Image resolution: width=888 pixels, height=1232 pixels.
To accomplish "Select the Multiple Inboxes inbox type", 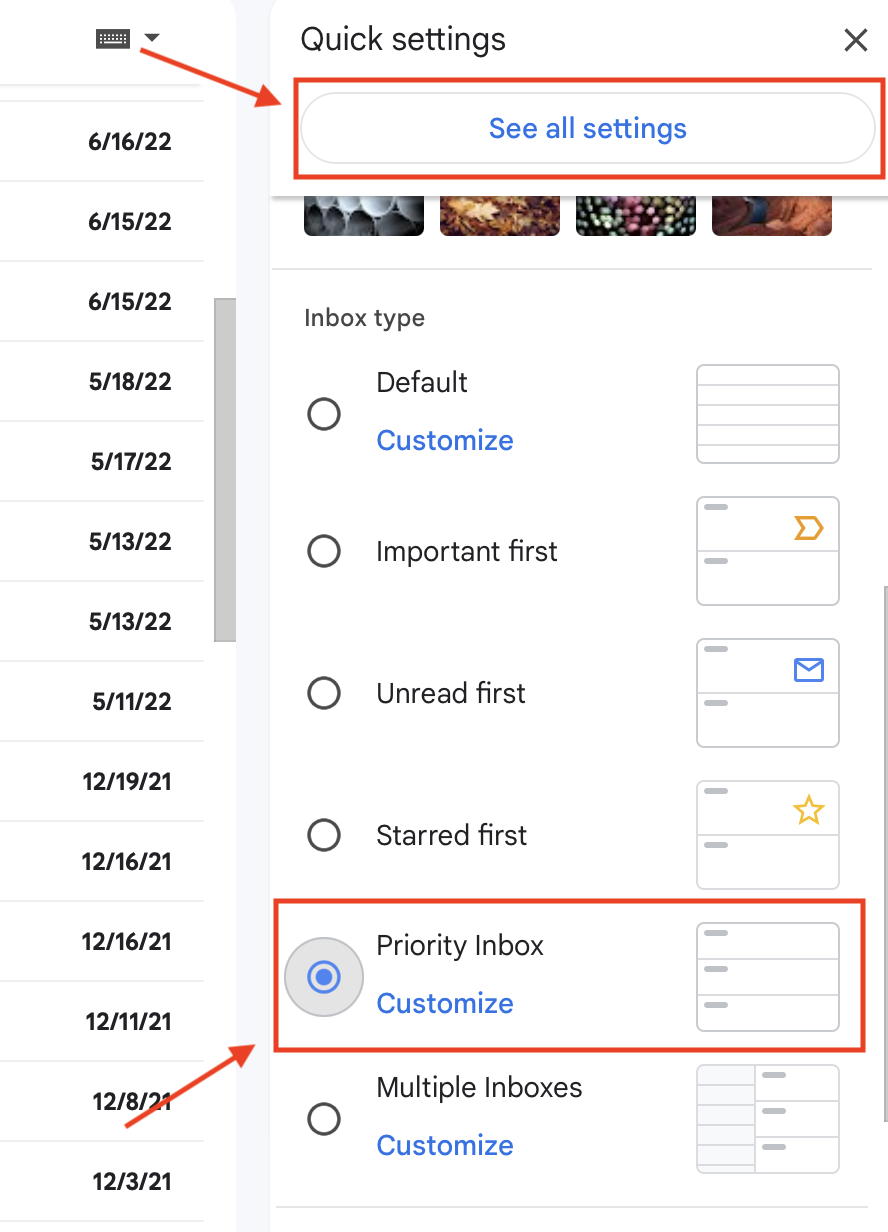I will [x=324, y=1119].
